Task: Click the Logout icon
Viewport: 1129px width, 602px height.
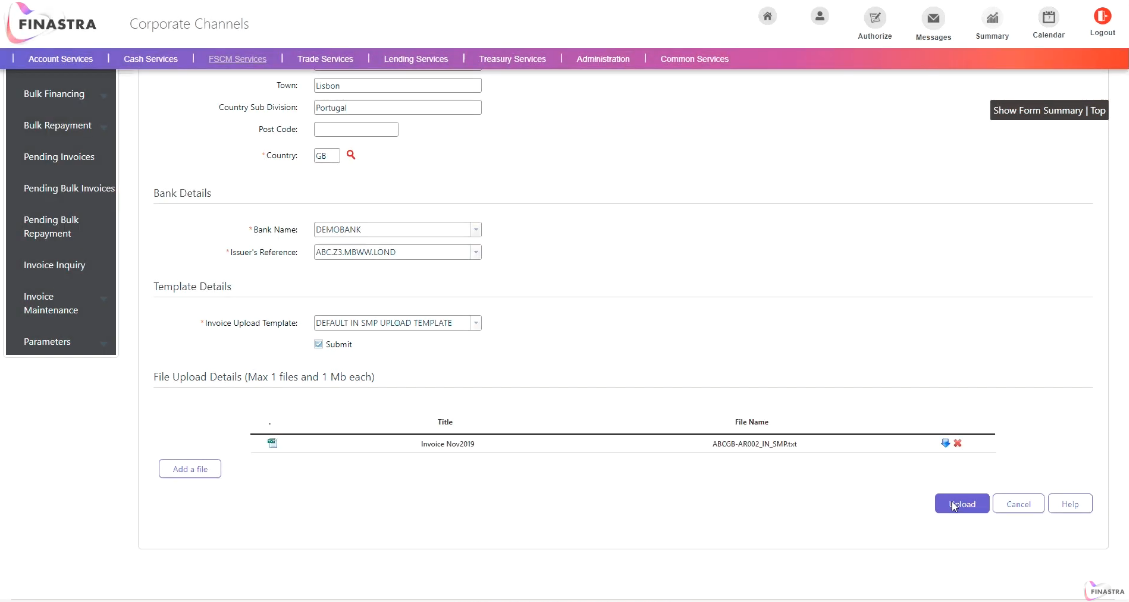Action: pyautogui.click(x=1102, y=16)
